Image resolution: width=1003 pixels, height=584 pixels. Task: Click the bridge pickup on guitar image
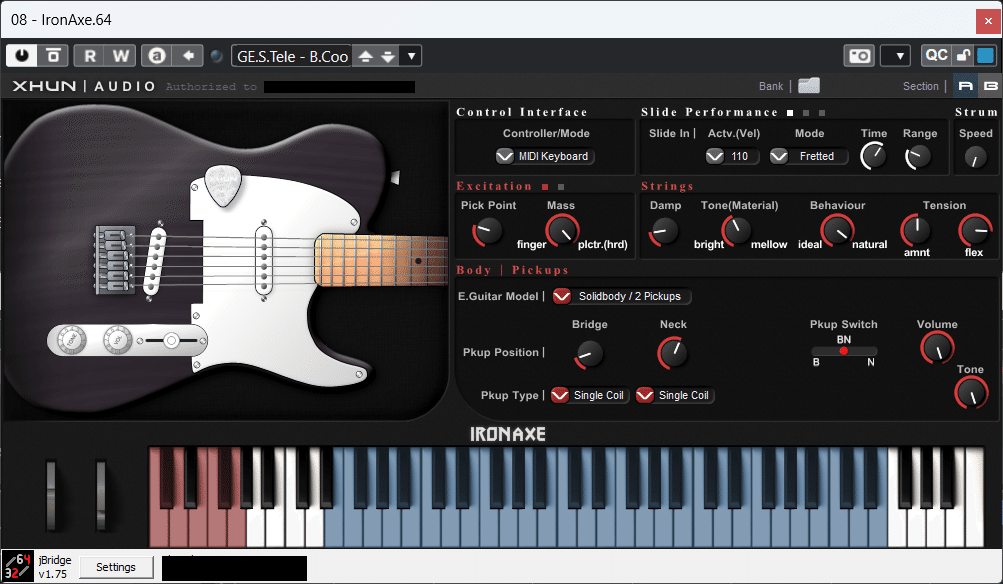[155, 261]
